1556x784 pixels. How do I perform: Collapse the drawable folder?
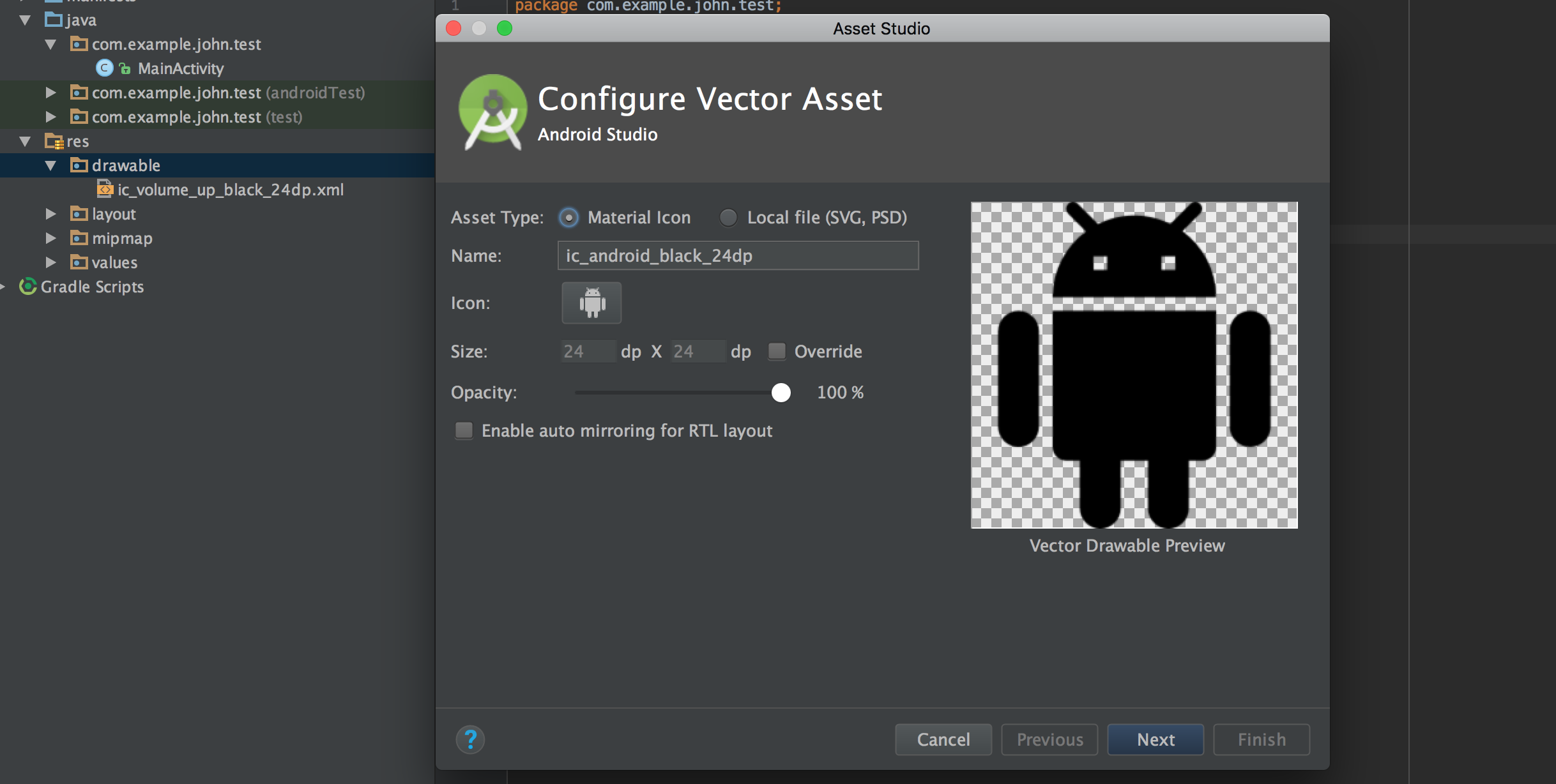[x=52, y=165]
